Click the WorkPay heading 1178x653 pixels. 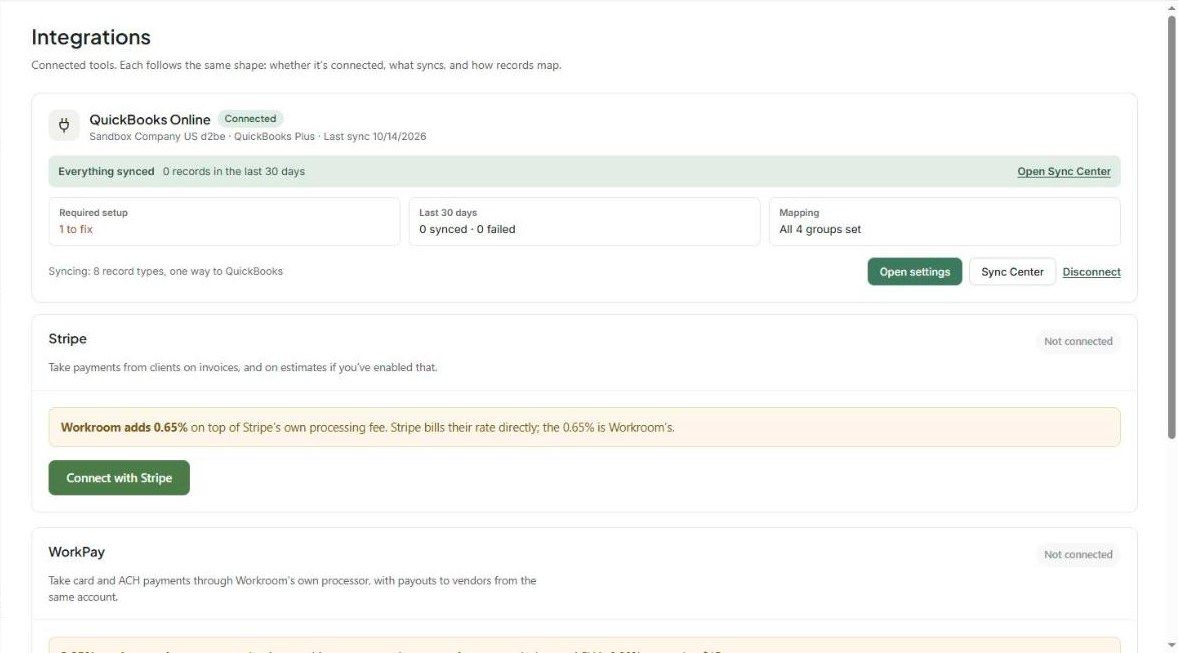coord(77,552)
